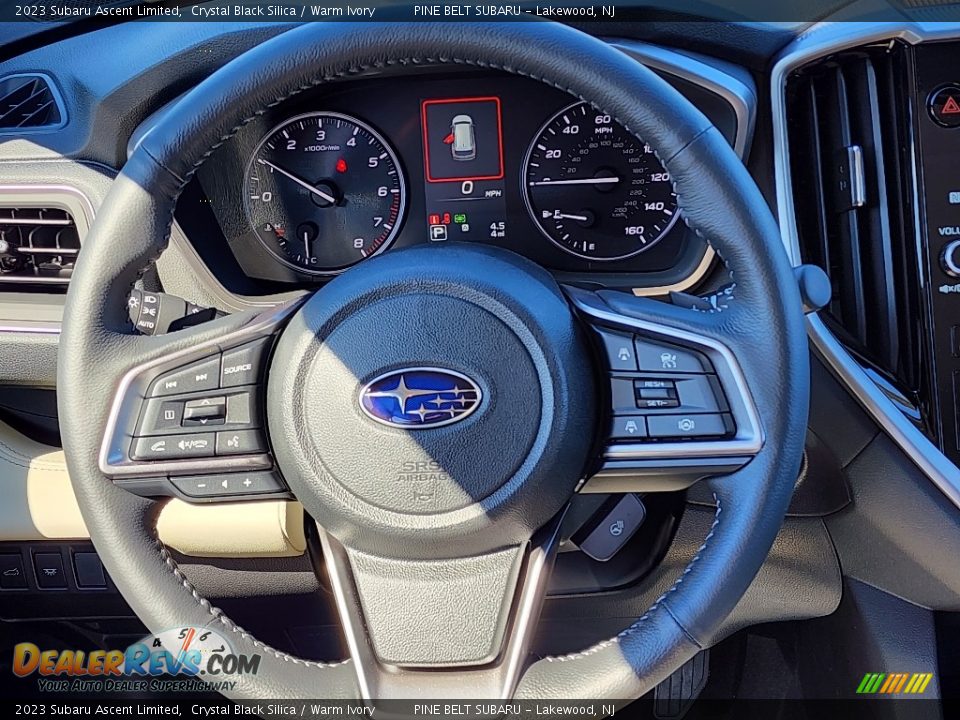Tap the phone call pickup icon
The width and height of the screenshot is (960, 720).
point(159,447)
